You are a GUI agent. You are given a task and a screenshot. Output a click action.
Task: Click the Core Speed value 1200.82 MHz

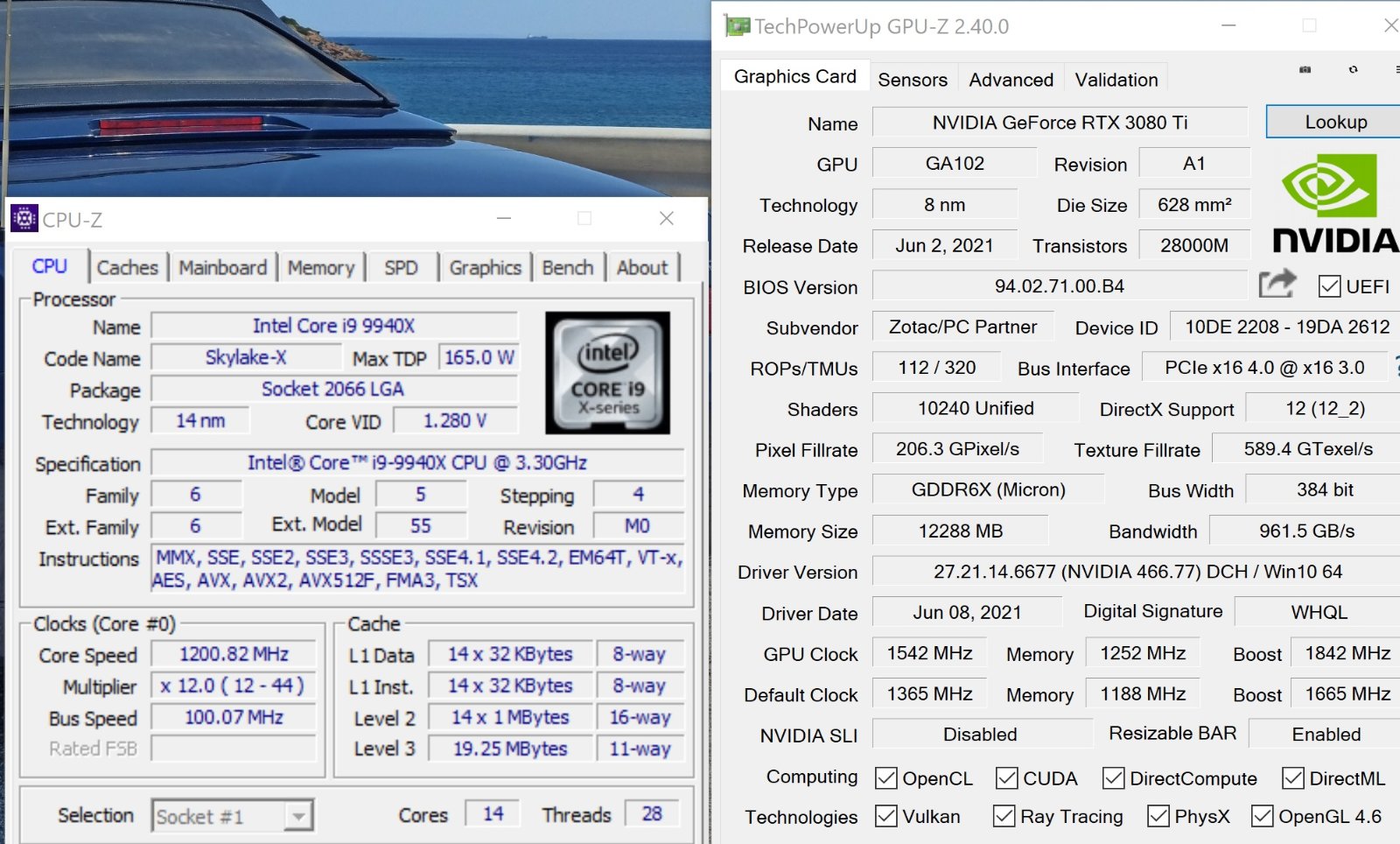tap(234, 654)
